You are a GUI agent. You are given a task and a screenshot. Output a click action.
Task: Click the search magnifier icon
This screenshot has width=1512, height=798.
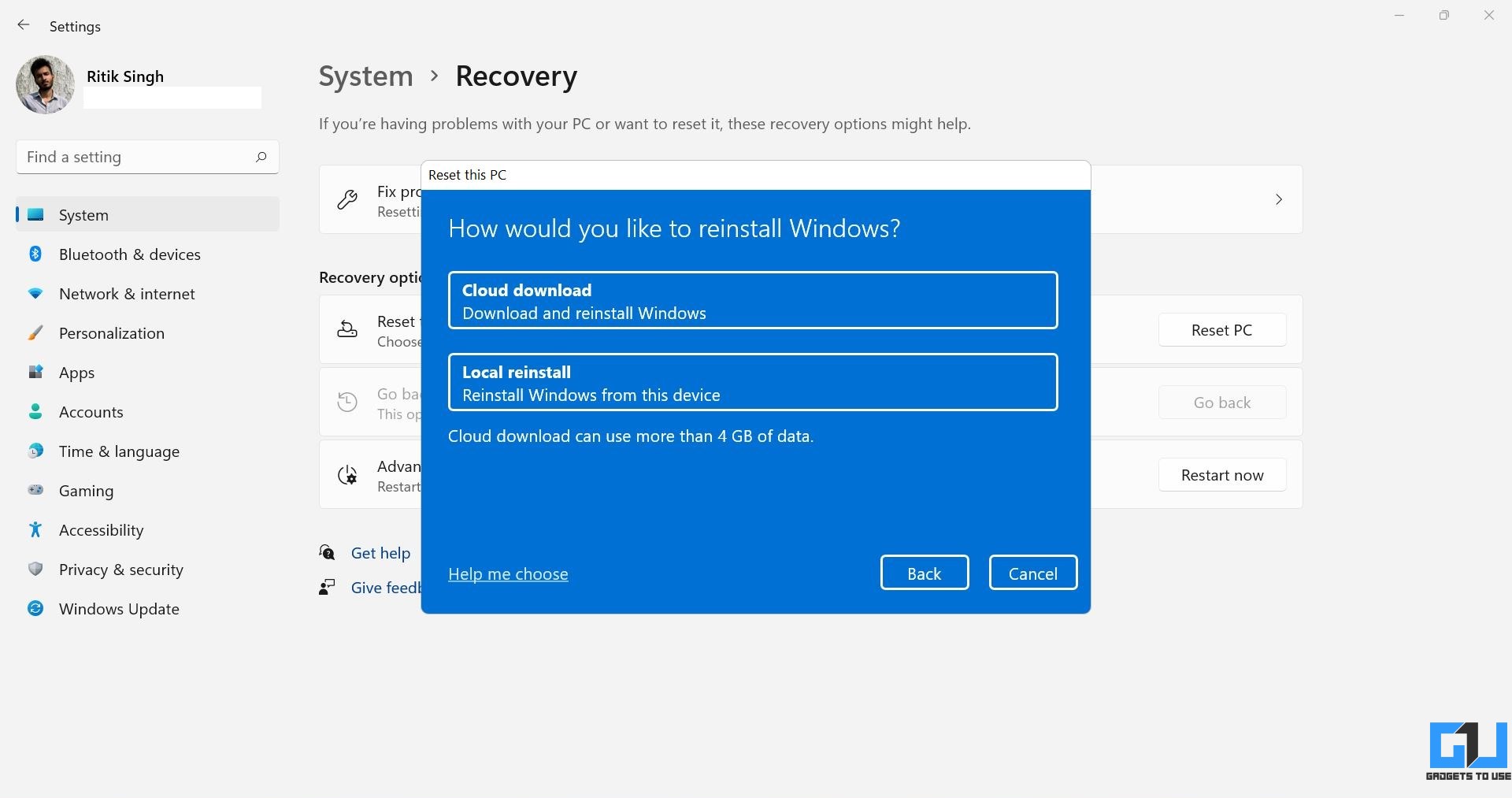(261, 157)
